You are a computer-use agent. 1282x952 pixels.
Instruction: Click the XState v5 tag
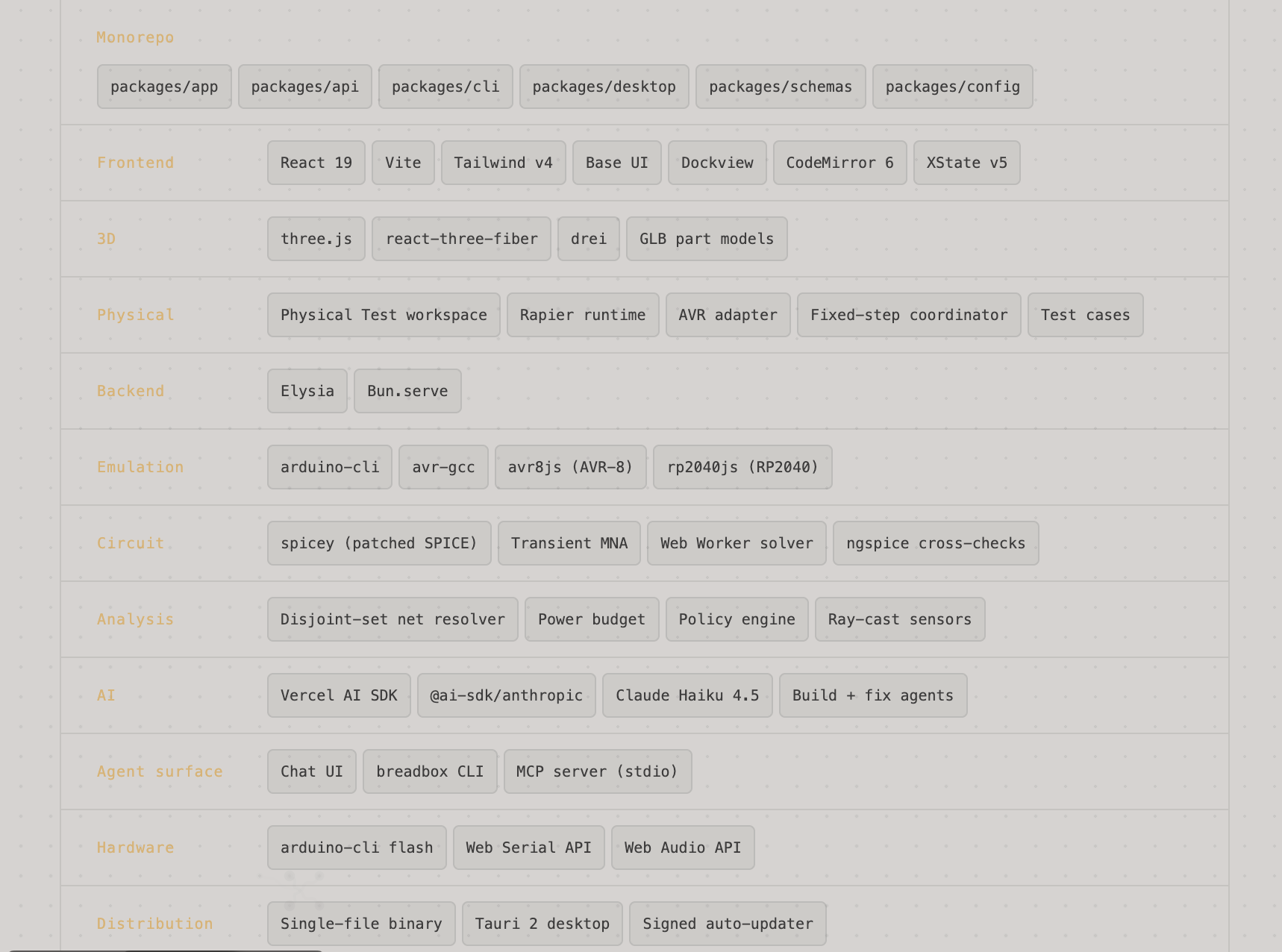click(966, 163)
